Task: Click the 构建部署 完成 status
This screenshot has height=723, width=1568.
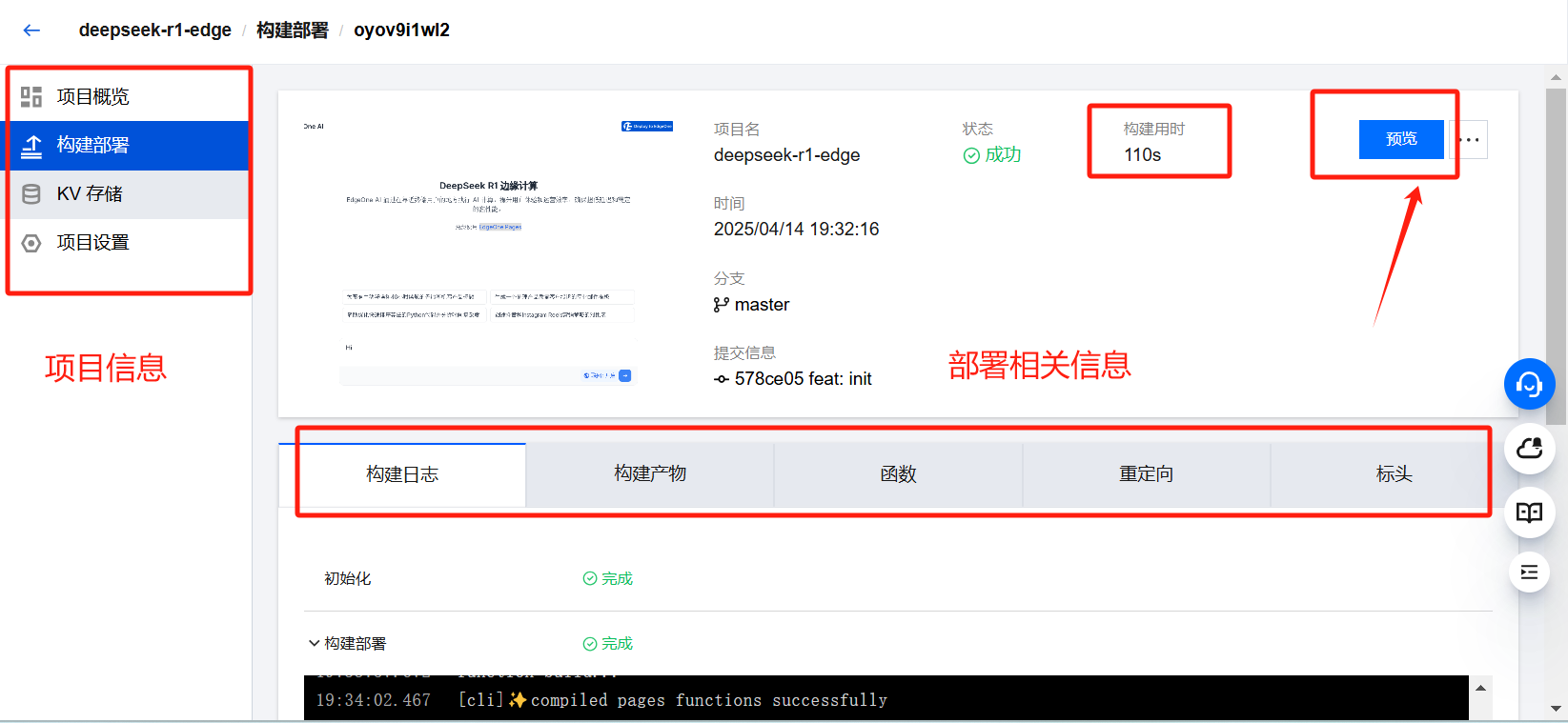Action: click(x=608, y=643)
